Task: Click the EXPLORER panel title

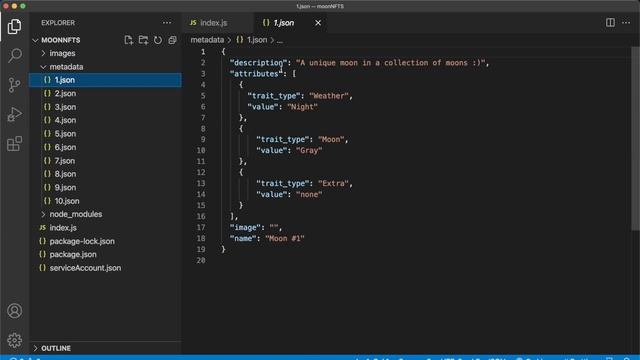Action: click(x=58, y=23)
